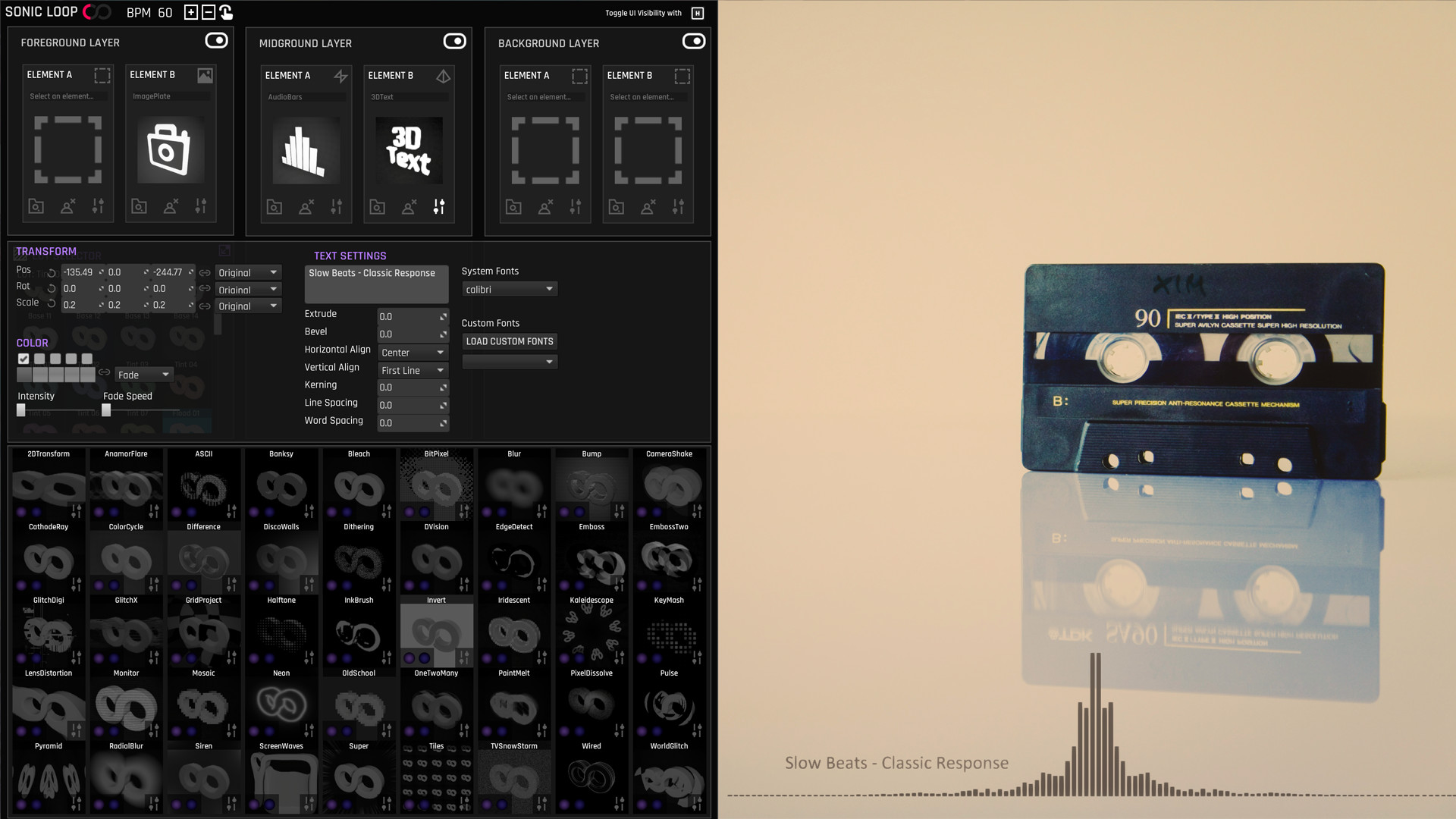Click the reset icon beside the Rot values
The image size is (1456, 819).
[x=51, y=288]
